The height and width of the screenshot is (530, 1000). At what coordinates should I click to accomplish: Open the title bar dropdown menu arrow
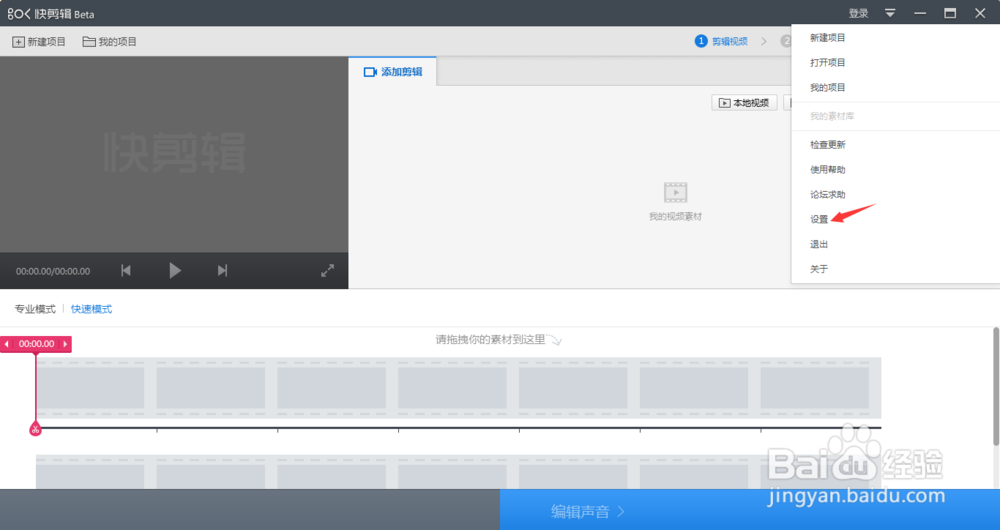(890, 13)
